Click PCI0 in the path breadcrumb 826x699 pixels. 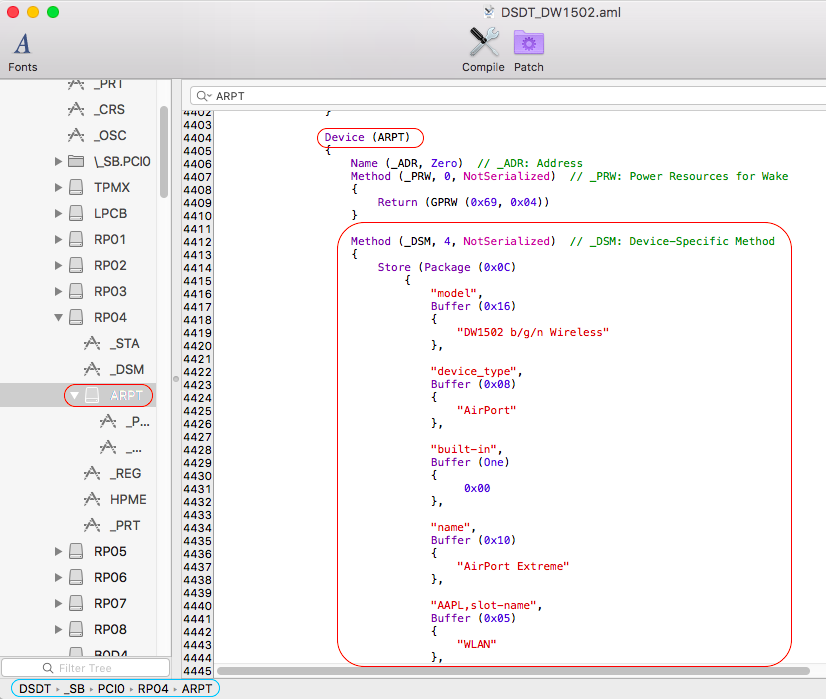tap(112, 688)
